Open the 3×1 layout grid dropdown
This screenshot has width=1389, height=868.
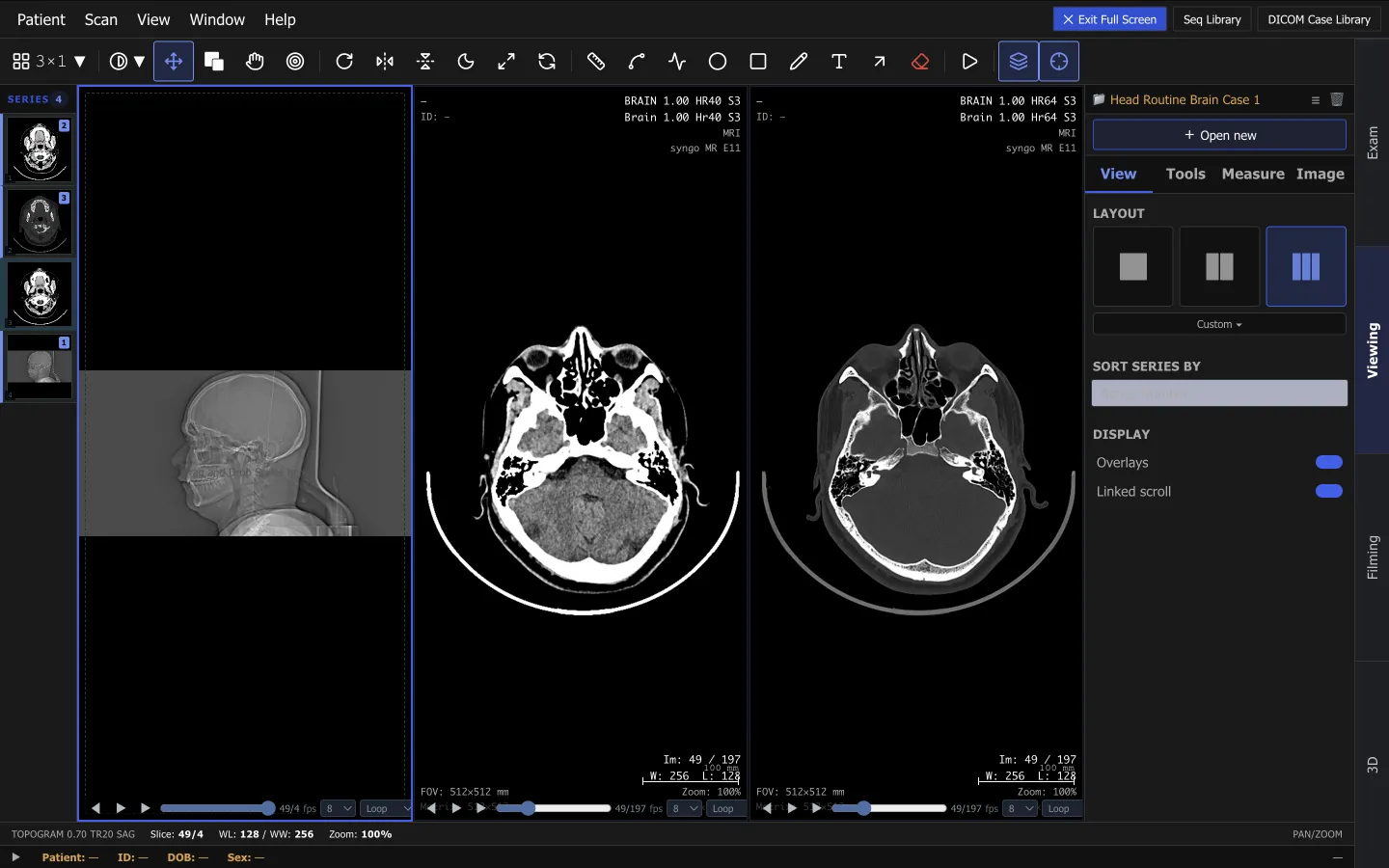(49, 62)
